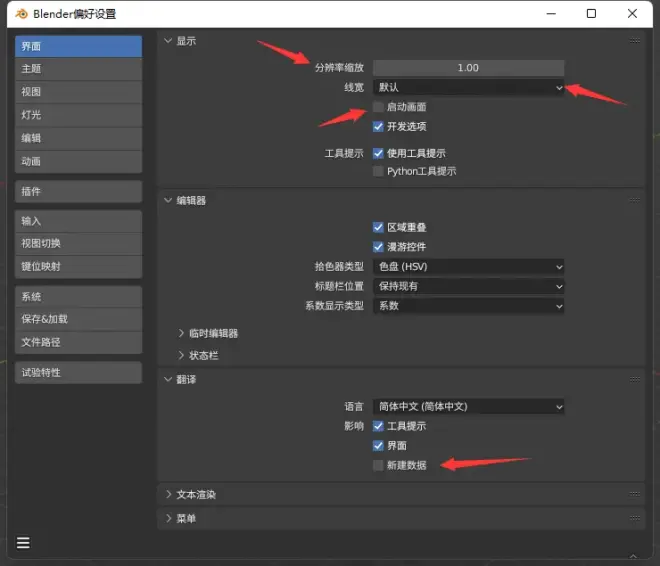This screenshot has width=660, height=566.
Task: Expand the 文本渲染 panel
Action: point(168,494)
